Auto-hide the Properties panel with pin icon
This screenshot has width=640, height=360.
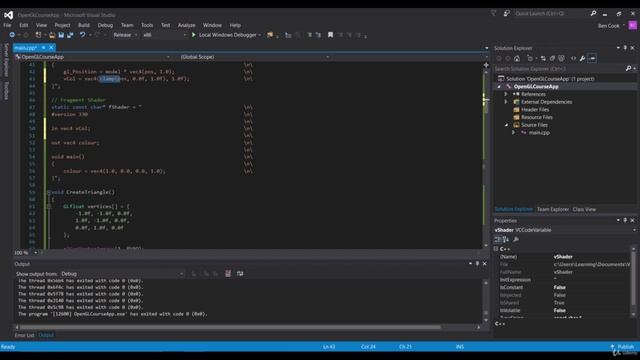click(625, 220)
